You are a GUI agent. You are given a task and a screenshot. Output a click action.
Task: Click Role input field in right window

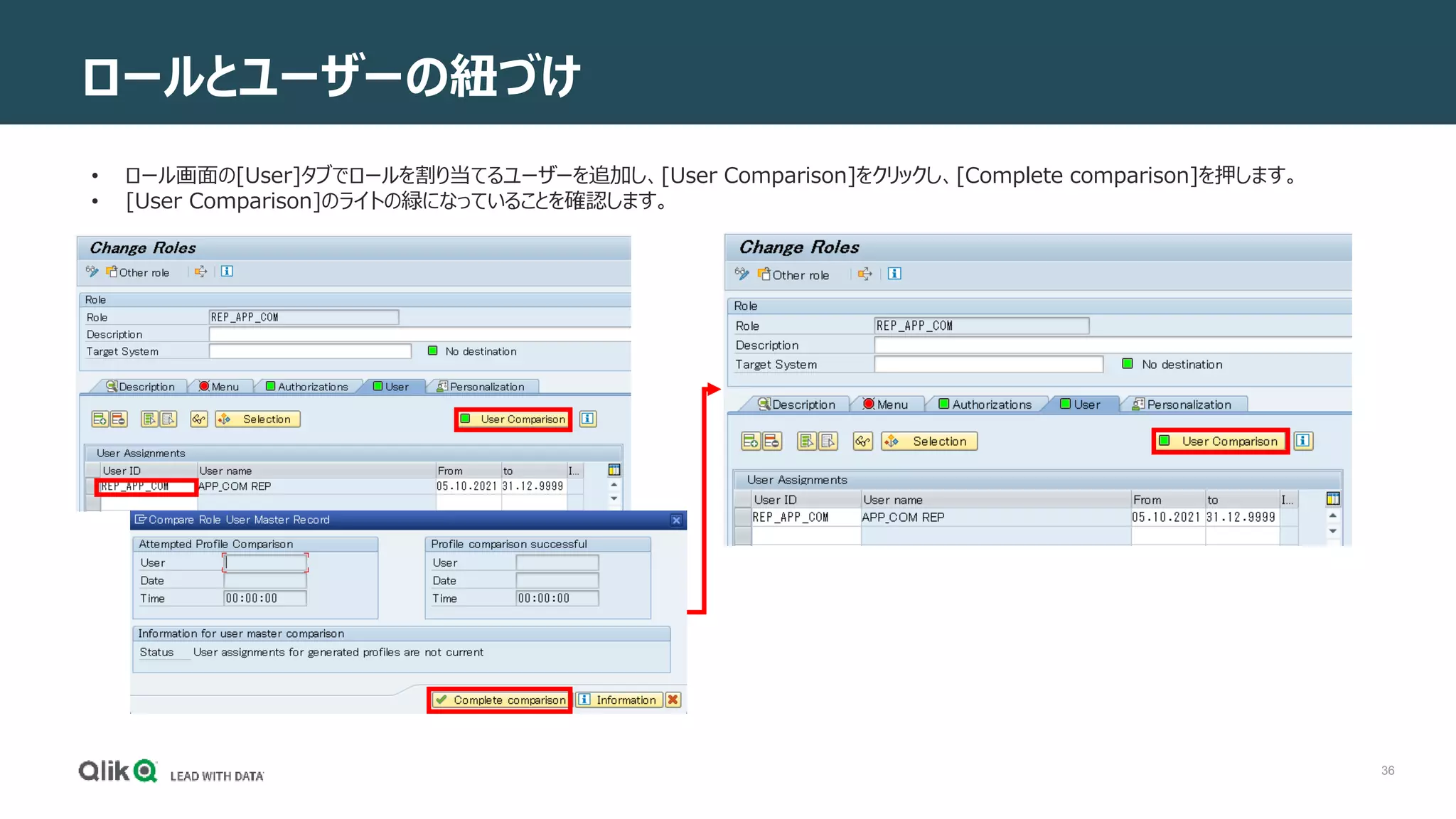(x=981, y=326)
